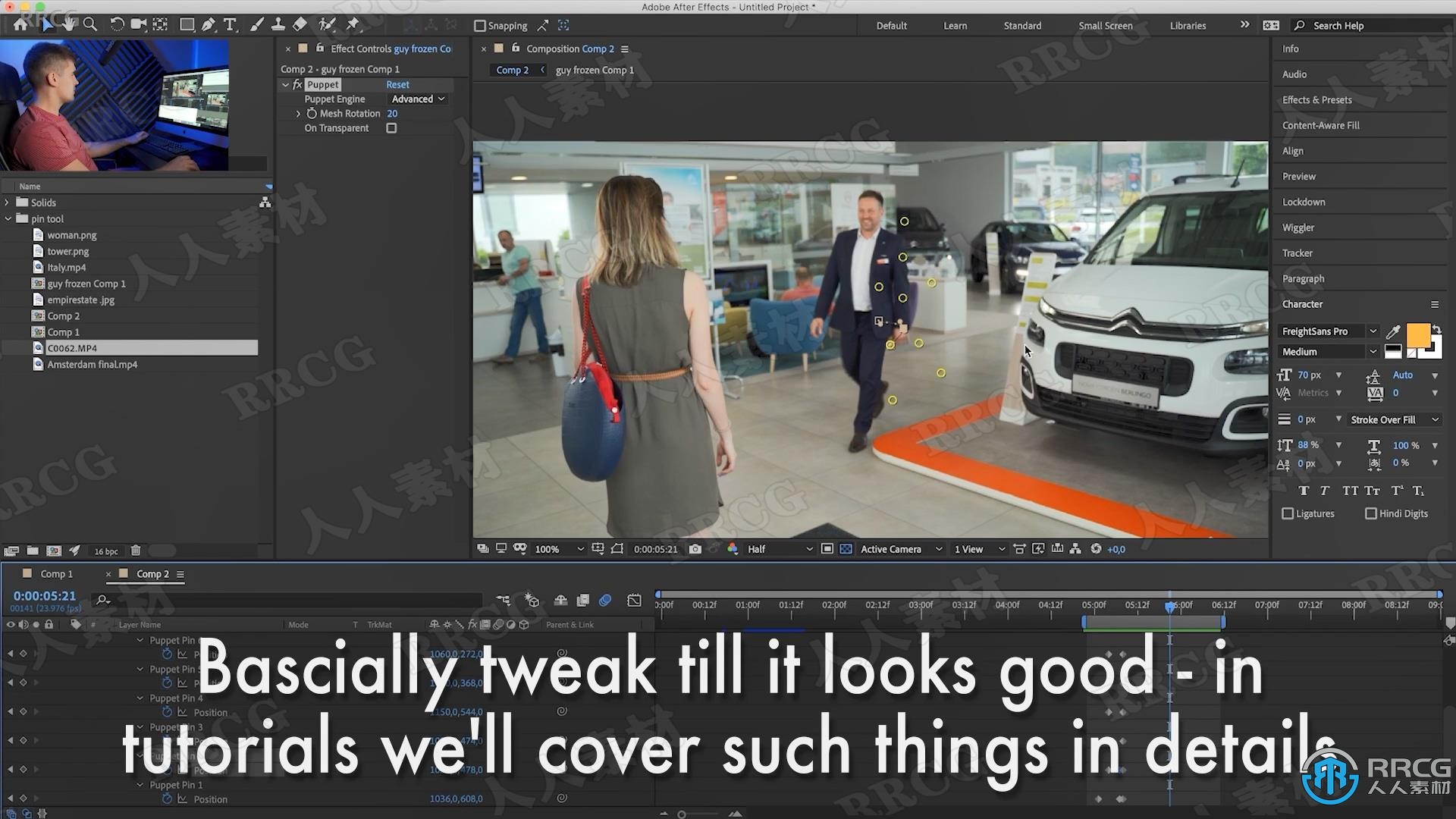Image resolution: width=1456 pixels, height=819 pixels.
Task: Drag the FreightSans Pro font size slider
Action: click(x=1308, y=374)
